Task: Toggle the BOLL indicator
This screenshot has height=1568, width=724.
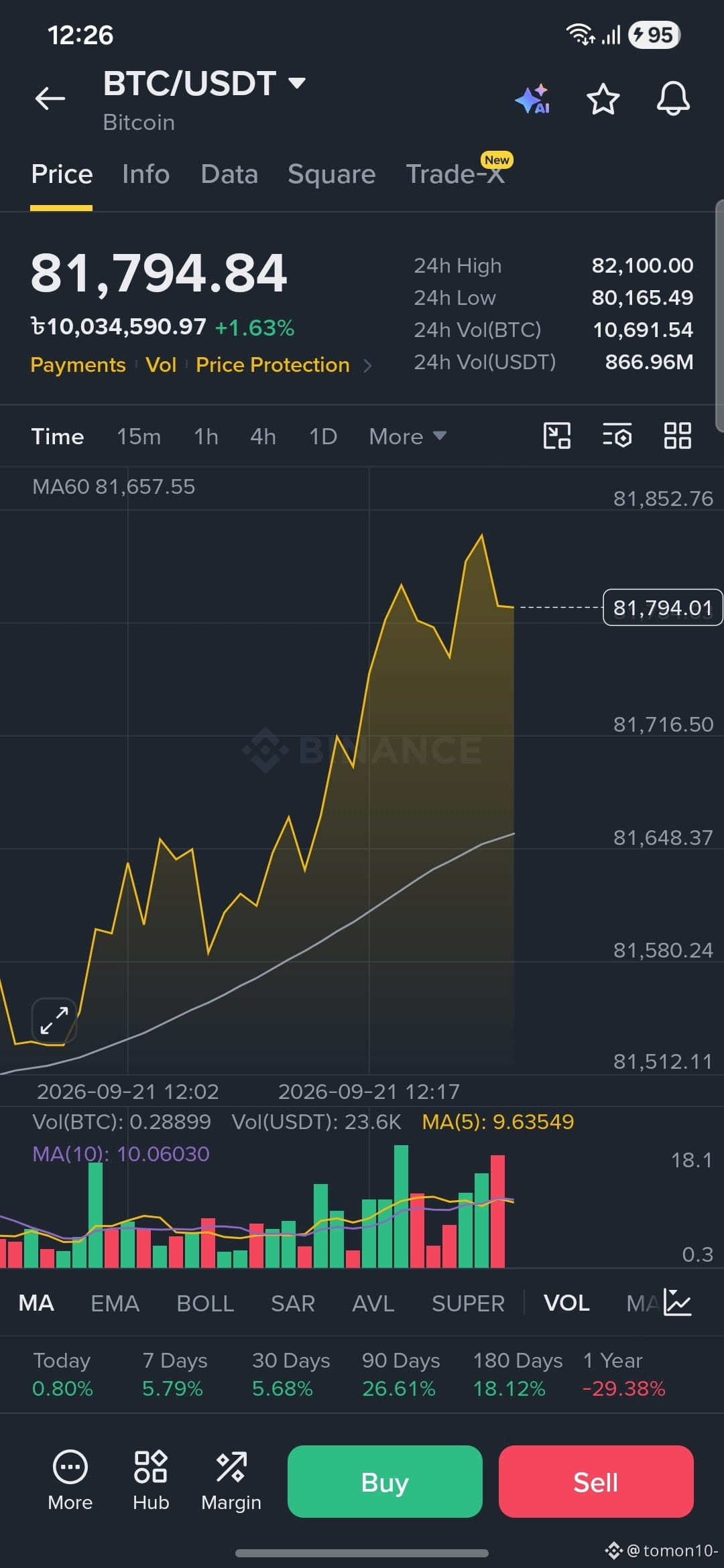Action: pos(205,1303)
